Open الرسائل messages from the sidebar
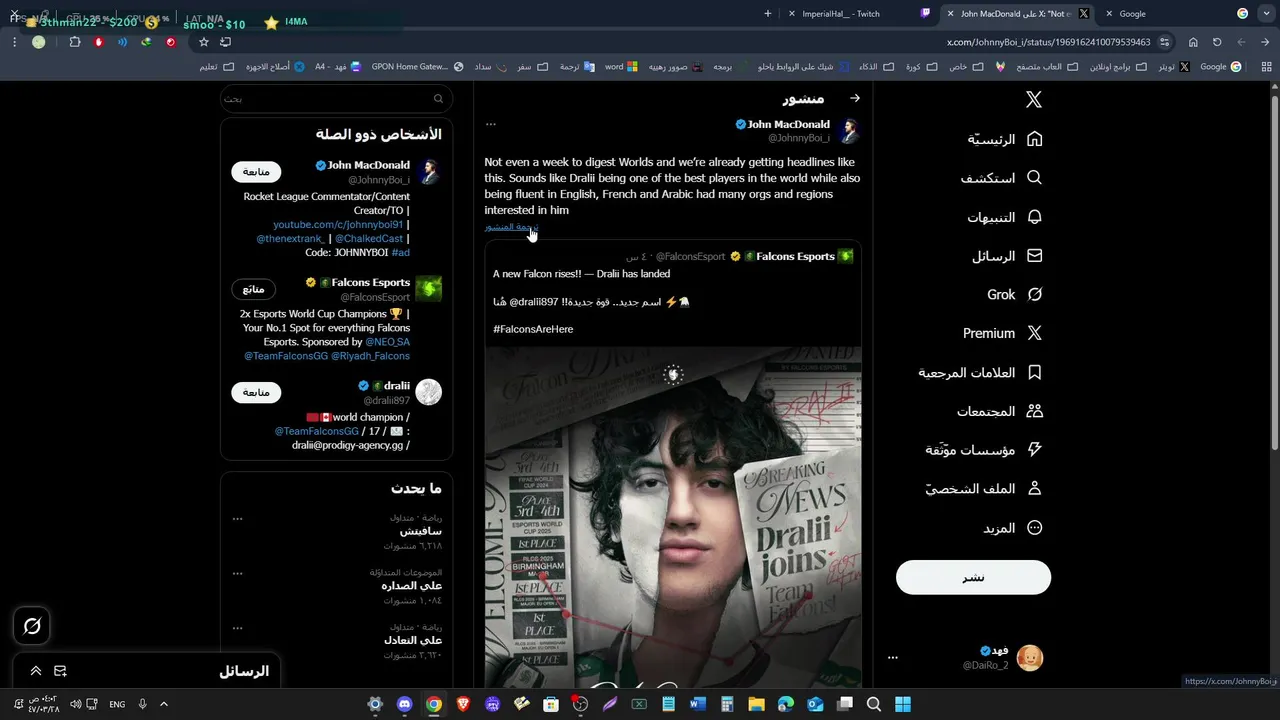 click(x=1007, y=256)
